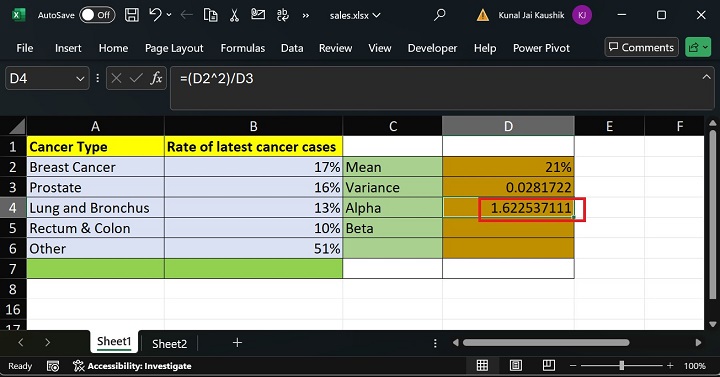Open the sales.xlsx file name dropdown
Image resolution: width=720 pixels, height=377 pixels.
pyautogui.click(x=355, y=16)
